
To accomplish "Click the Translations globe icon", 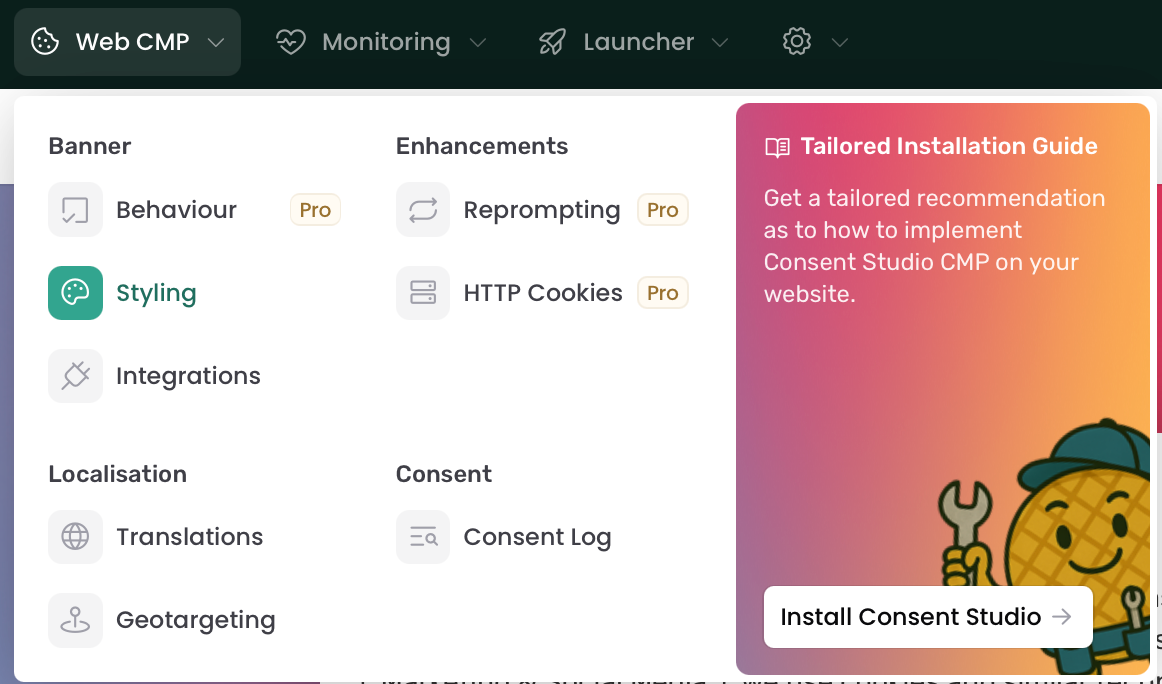I will click(x=76, y=537).
